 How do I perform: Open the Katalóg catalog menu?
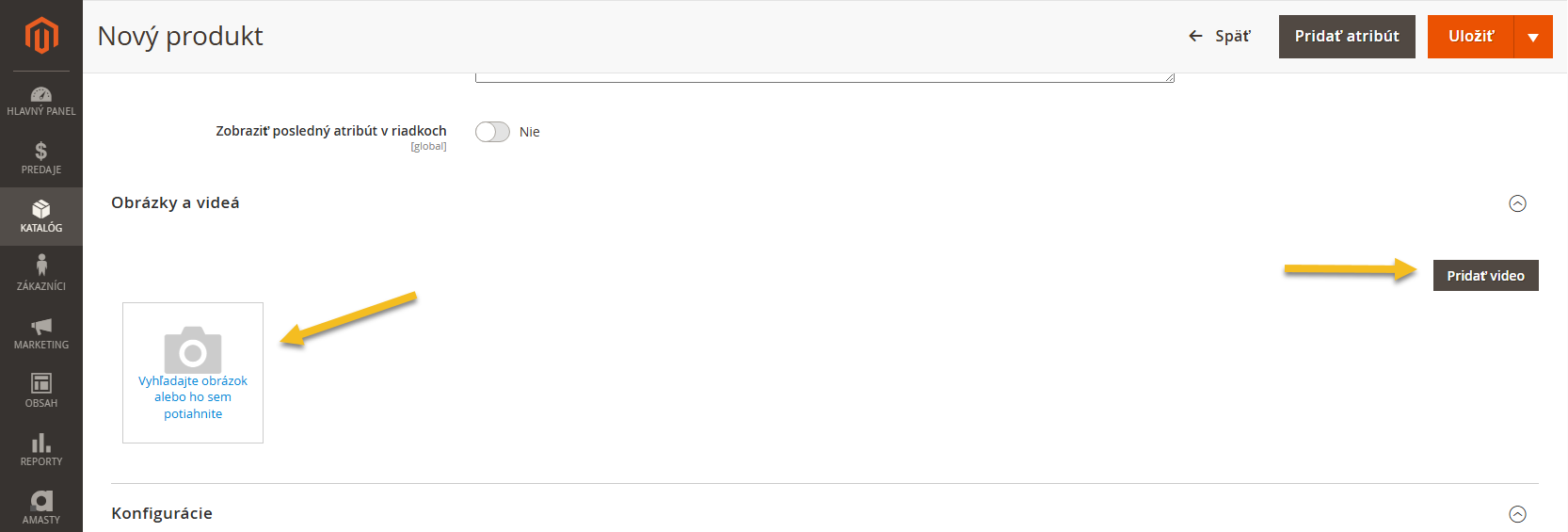[x=41, y=216]
